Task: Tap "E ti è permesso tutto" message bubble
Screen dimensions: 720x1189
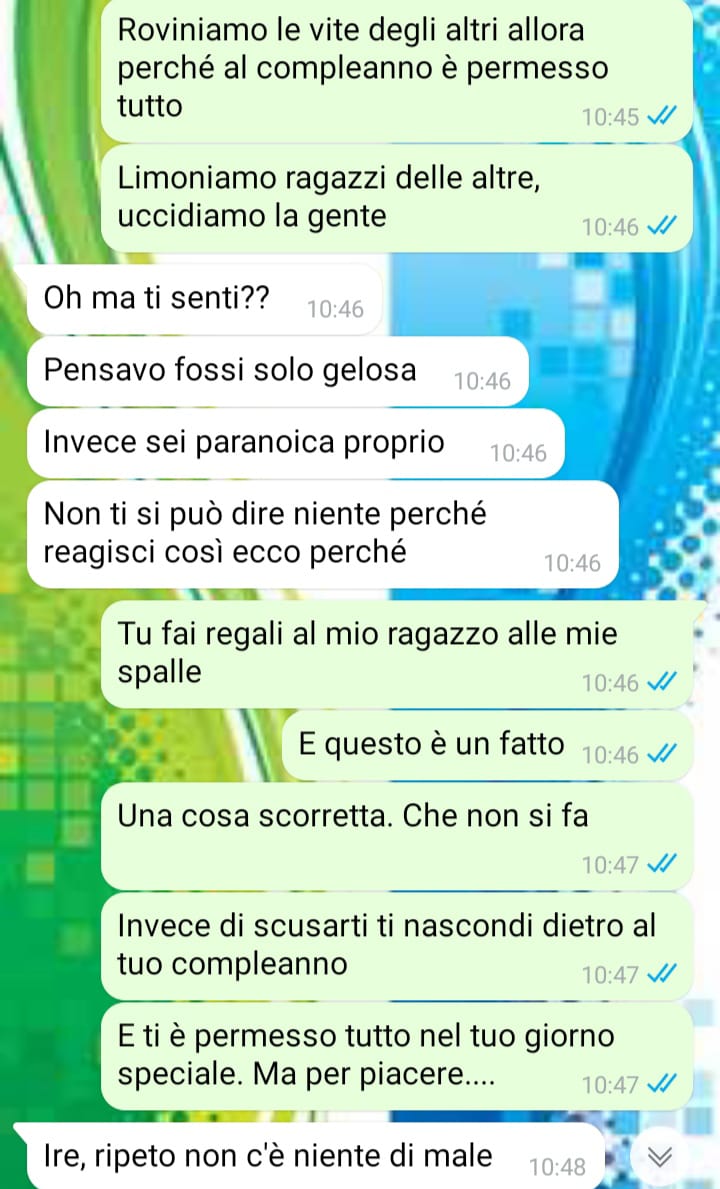Action: 396,1056
